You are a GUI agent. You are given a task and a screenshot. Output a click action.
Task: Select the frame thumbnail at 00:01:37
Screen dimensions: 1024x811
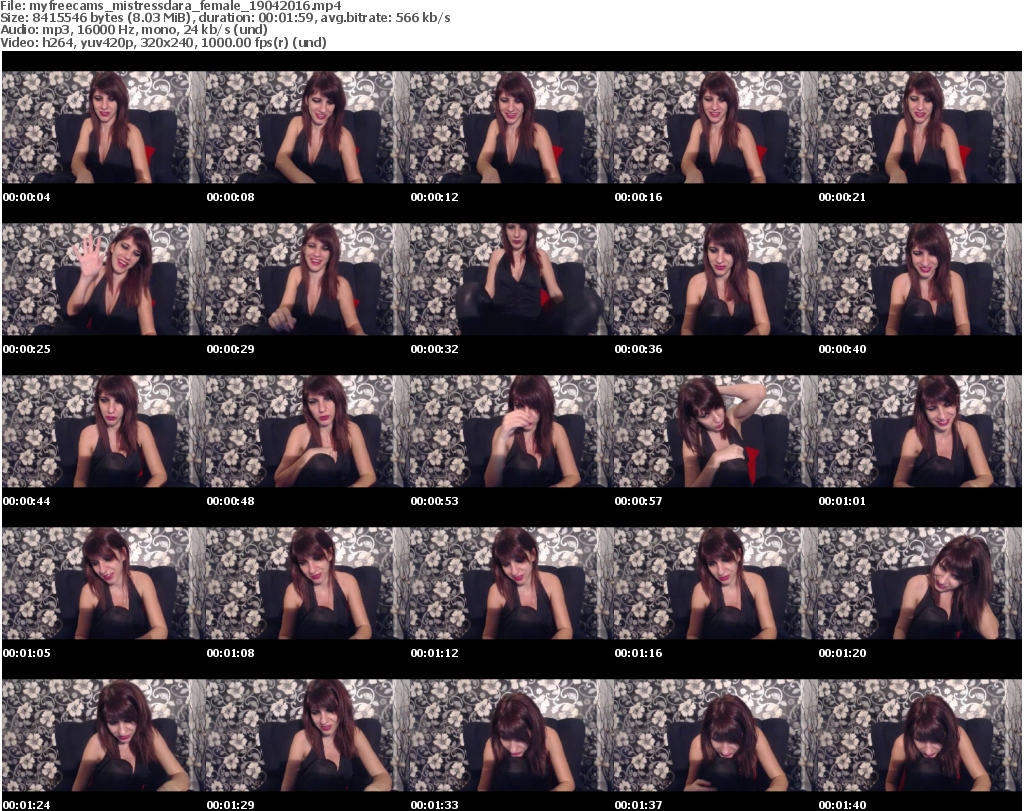tap(716, 735)
